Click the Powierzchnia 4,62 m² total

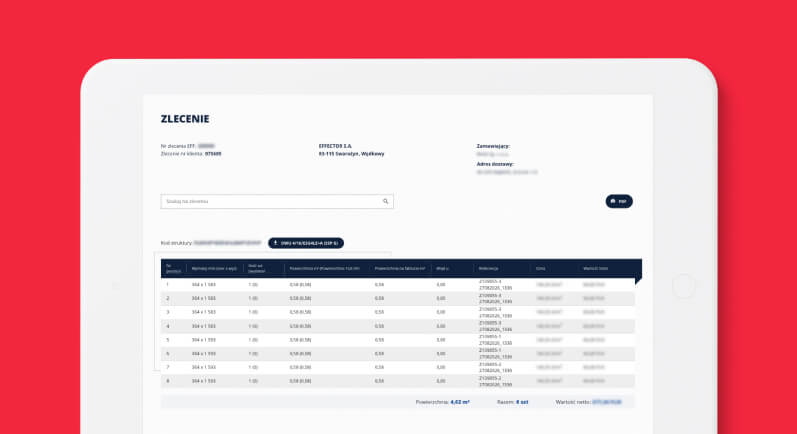(443, 402)
